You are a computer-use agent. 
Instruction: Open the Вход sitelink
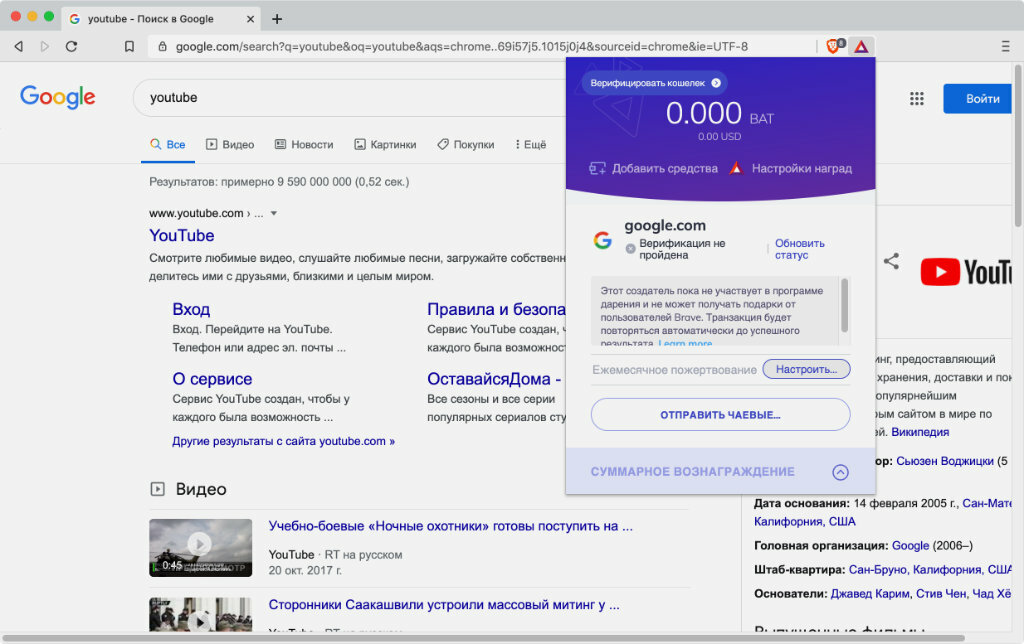click(191, 309)
